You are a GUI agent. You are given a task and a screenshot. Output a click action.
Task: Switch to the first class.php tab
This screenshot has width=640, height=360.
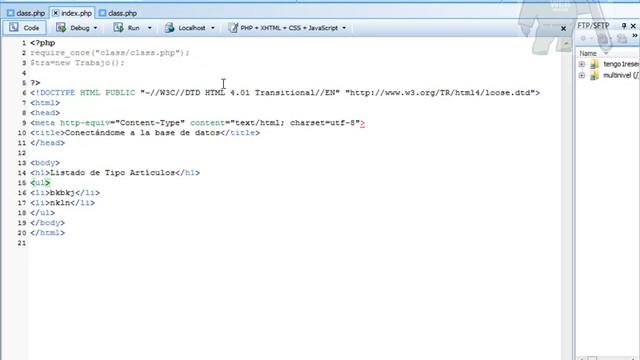click(26, 13)
